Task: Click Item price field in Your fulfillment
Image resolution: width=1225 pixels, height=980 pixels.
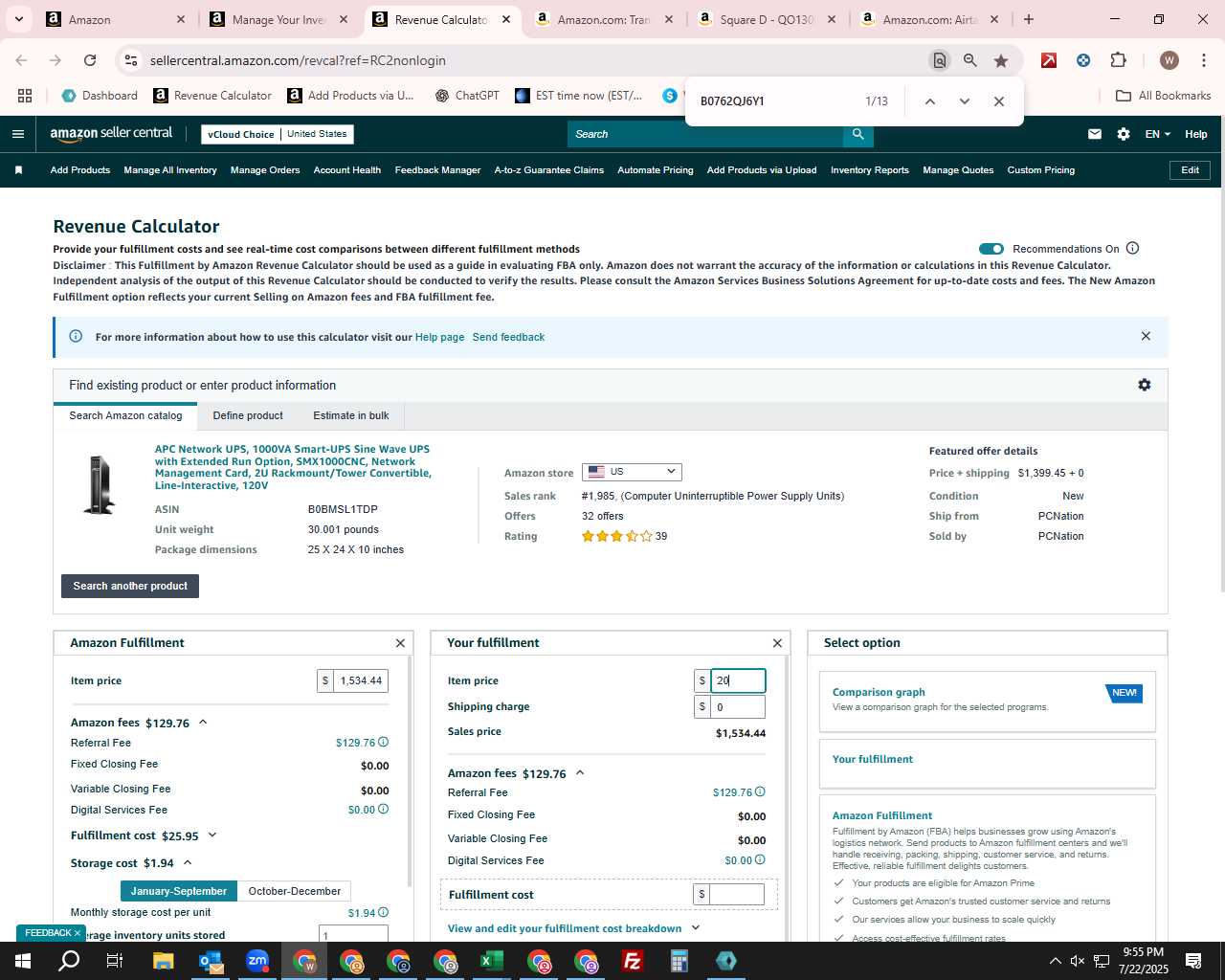Action: [x=737, y=680]
